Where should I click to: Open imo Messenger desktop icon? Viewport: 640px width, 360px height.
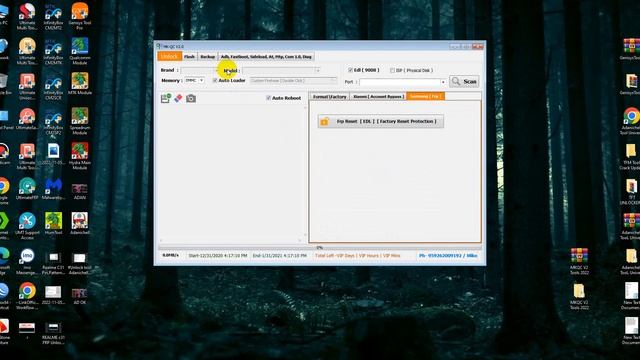27,261
